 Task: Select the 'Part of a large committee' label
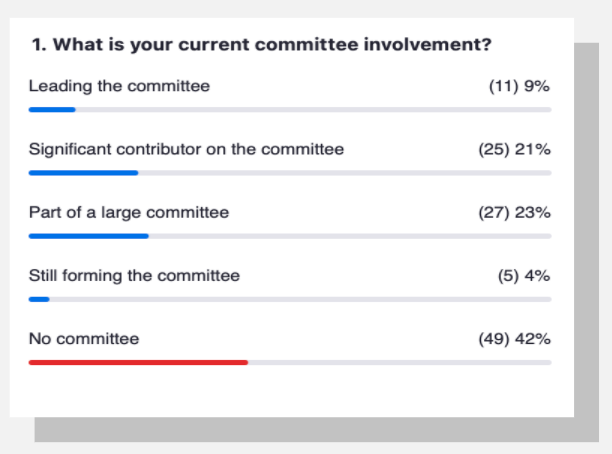129,213
